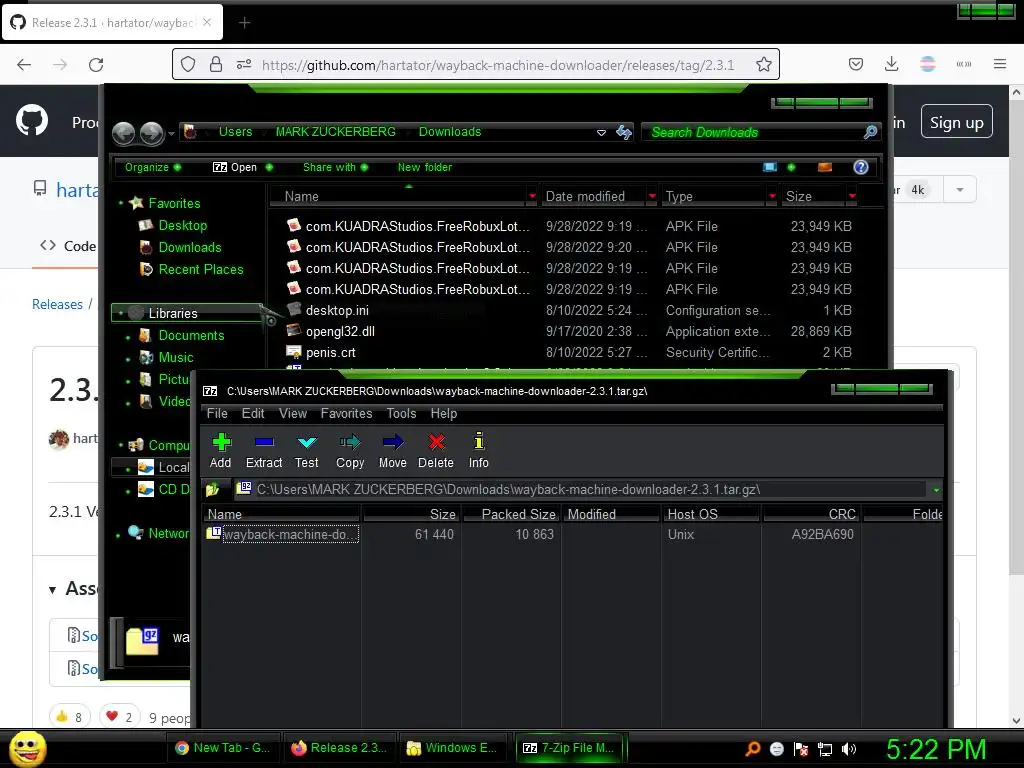Viewport: 1024px width, 768px height.
Task: Click the Extract icon in 7-Zip
Action: pyautogui.click(x=264, y=443)
